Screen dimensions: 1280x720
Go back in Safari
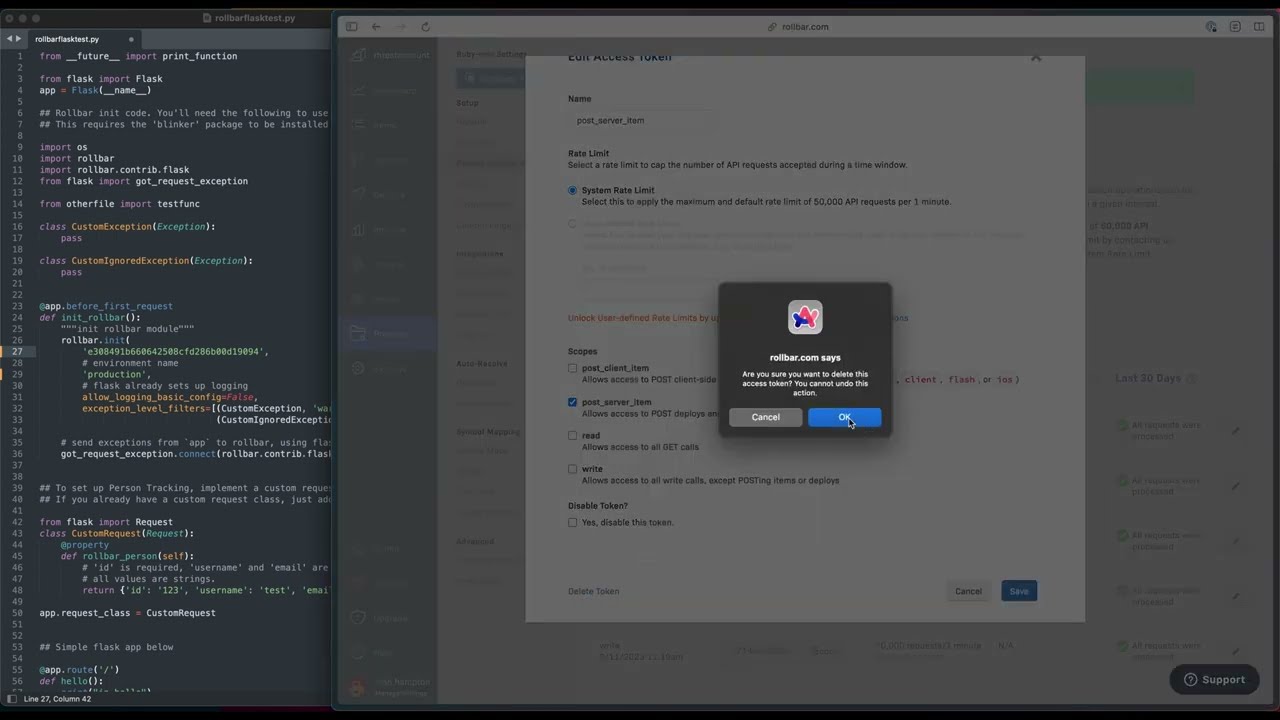tap(376, 27)
